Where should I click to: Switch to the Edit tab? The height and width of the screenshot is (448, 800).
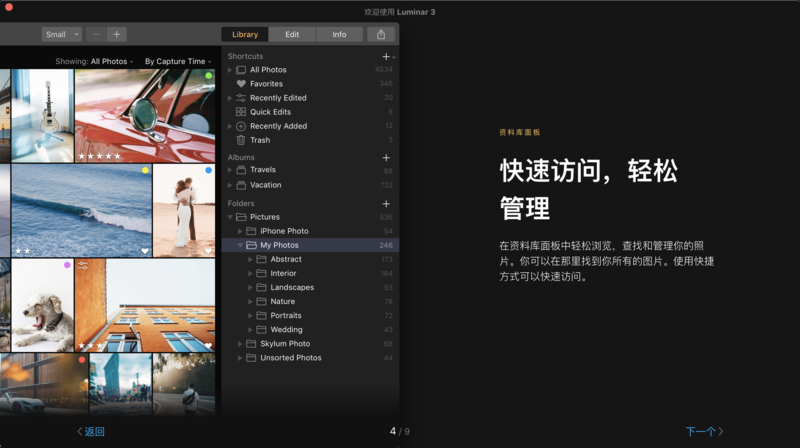click(x=292, y=34)
